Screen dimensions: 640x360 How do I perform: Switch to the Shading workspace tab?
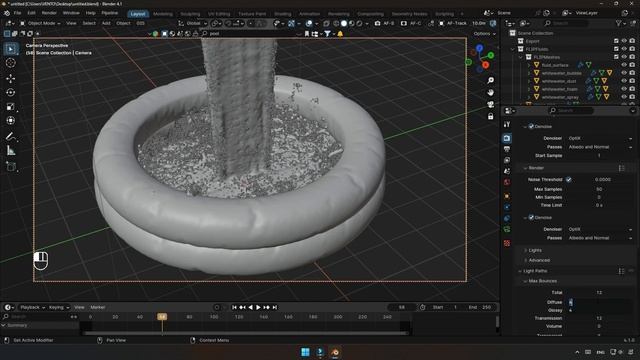tap(282, 14)
